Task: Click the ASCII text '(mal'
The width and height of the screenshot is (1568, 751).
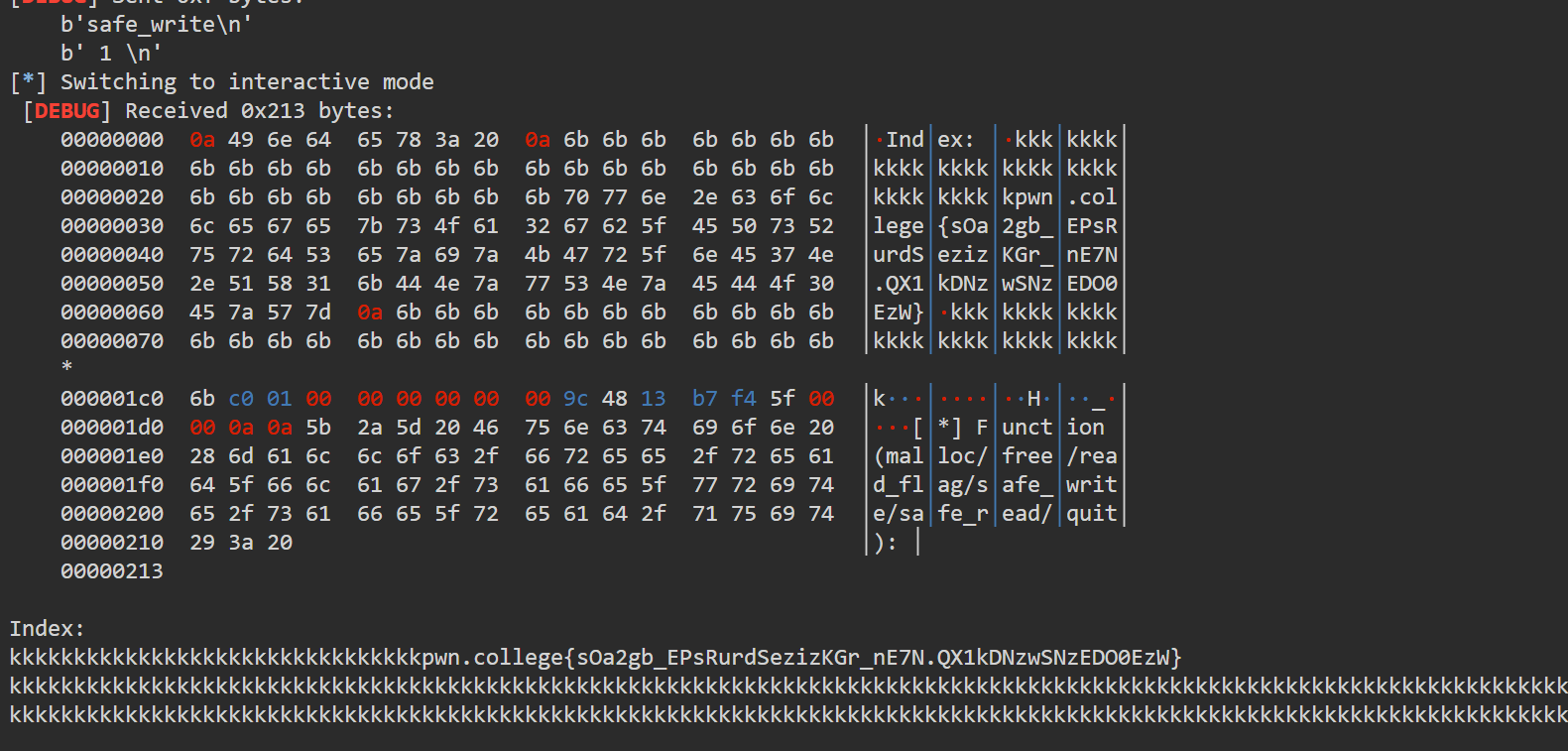Action: (899, 455)
